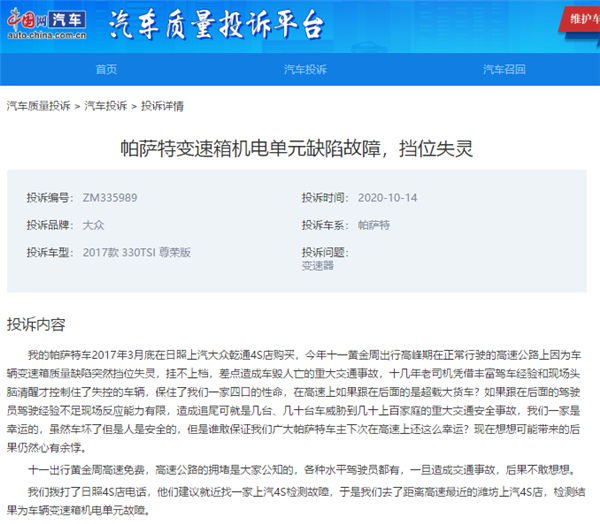The width and height of the screenshot is (600, 524).
Task: Click the 投诉编号 label
Action: (50, 198)
